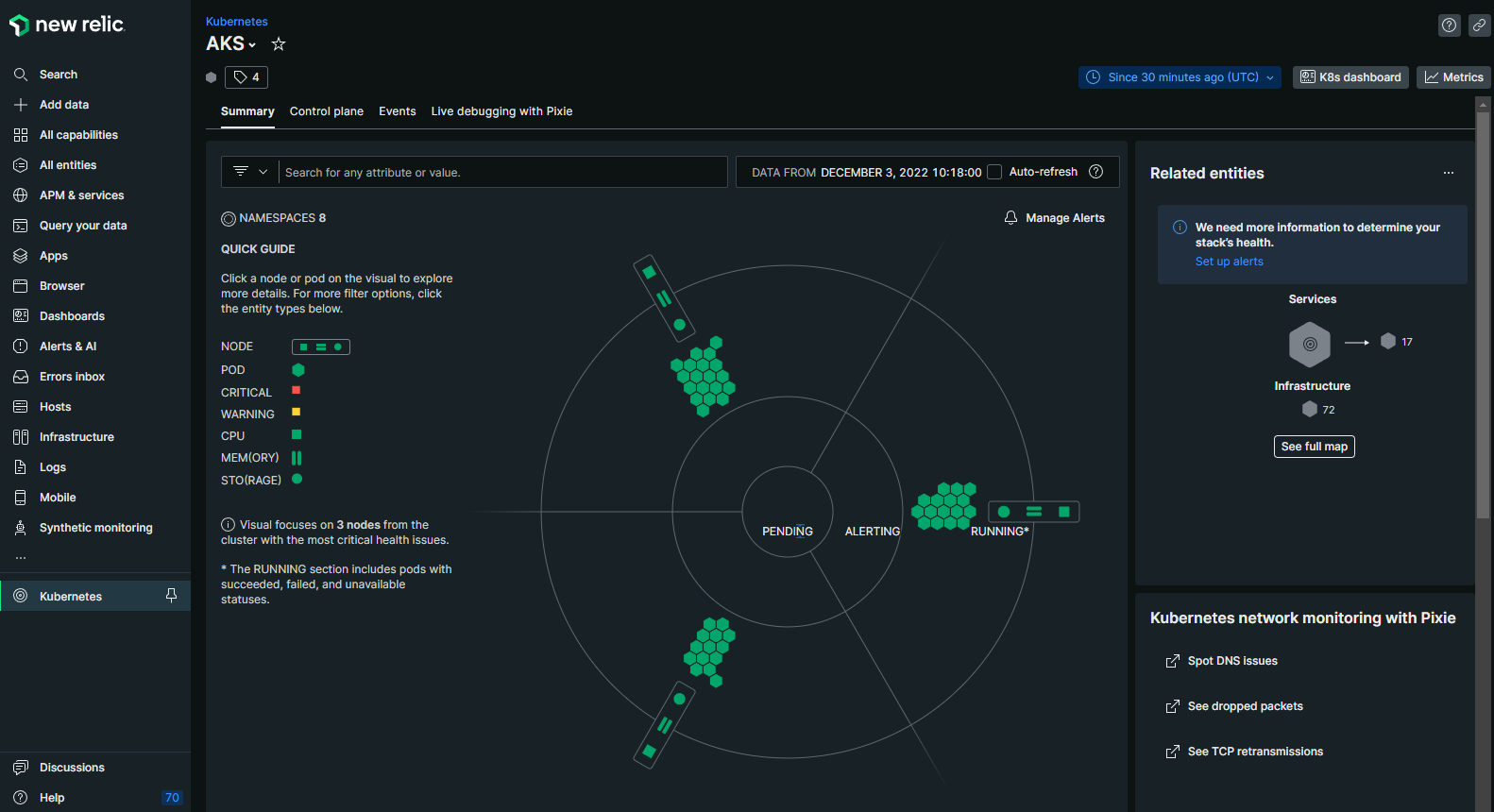The image size is (1494, 812).
Task: Click CRITICAL red legend swatch
Action: click(x=297, y=390)
